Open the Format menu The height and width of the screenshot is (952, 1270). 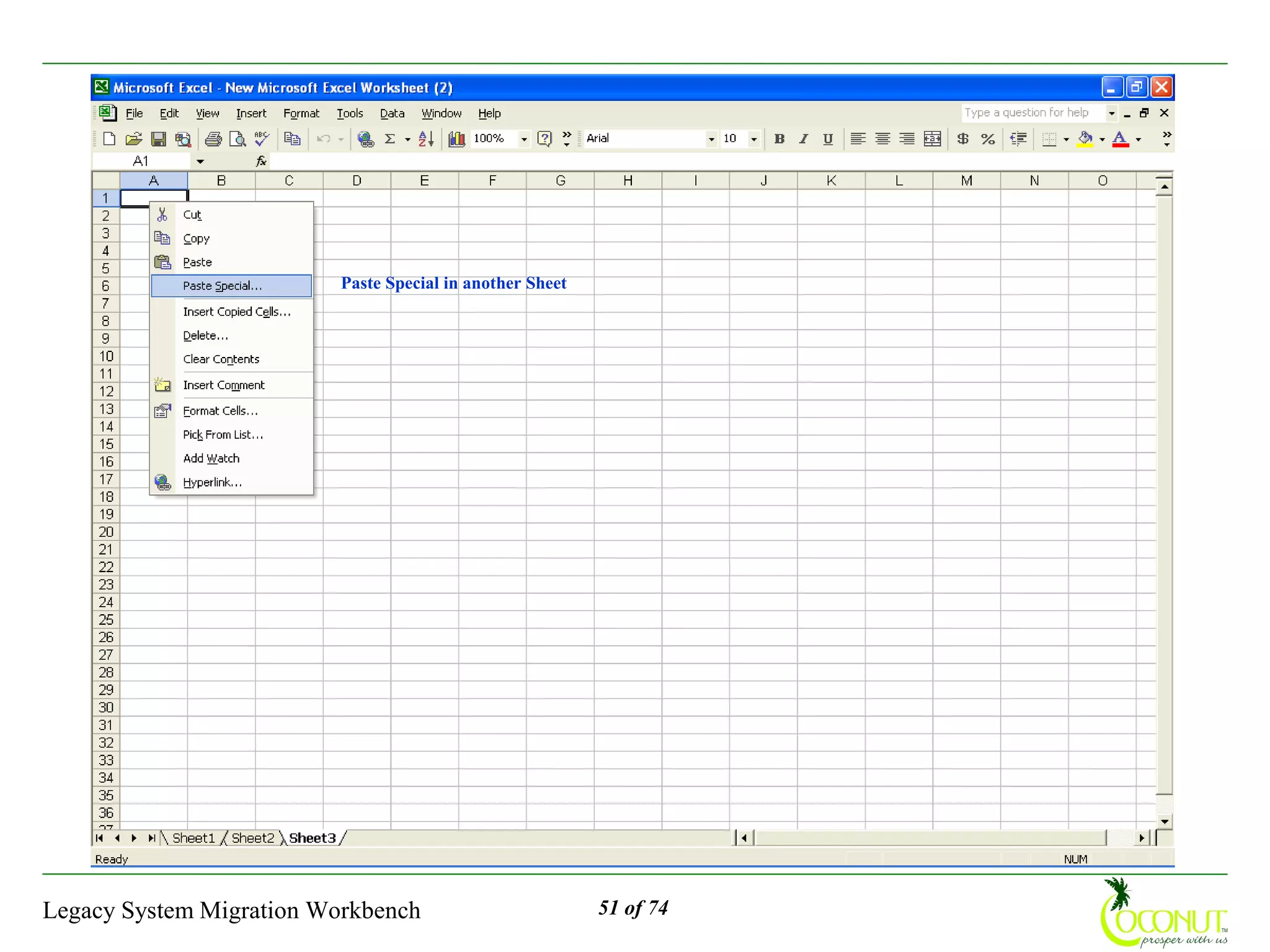301,113
